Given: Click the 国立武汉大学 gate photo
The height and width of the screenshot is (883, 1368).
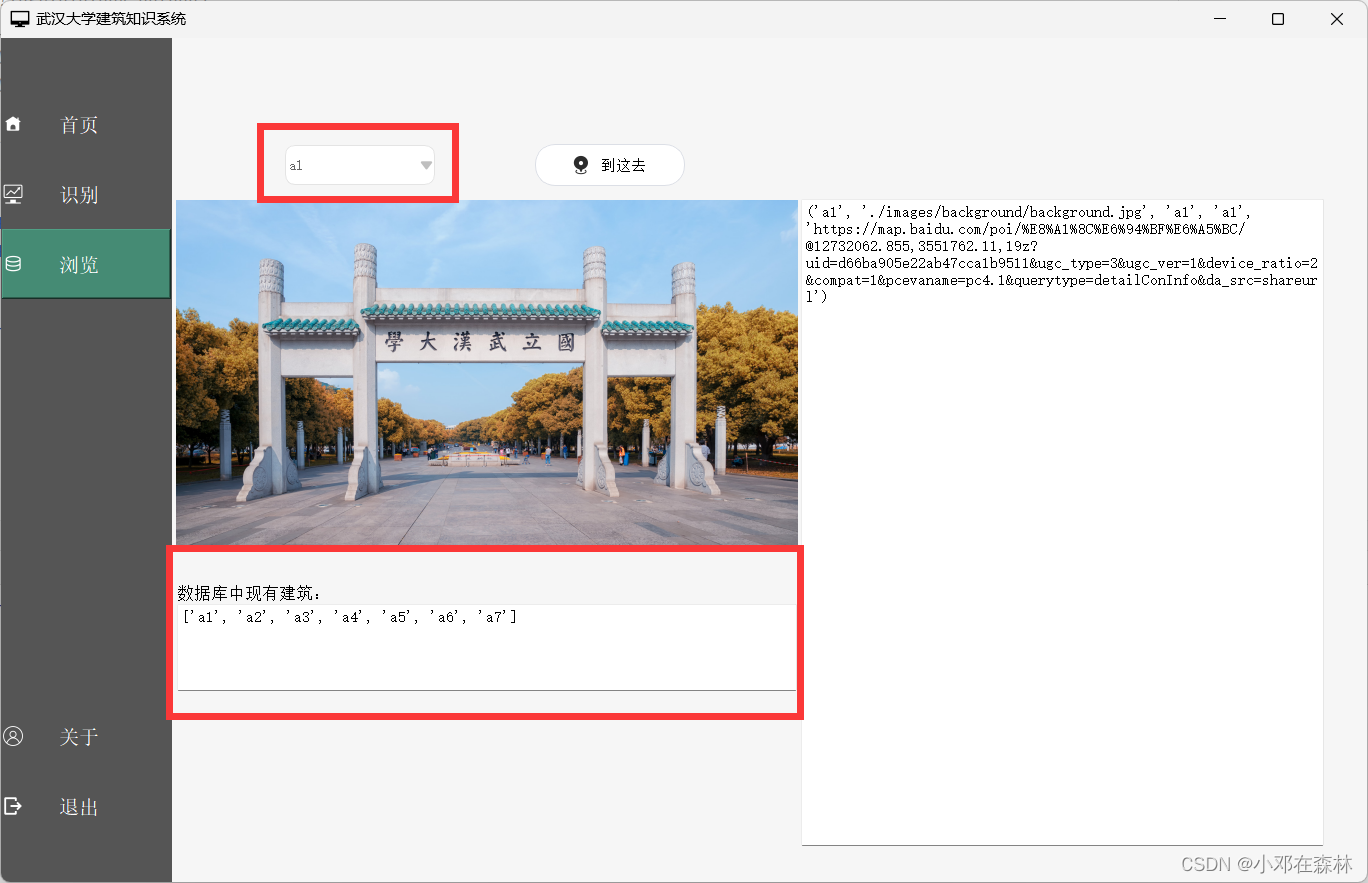Looking at the screenshot, I should (487, 372).
